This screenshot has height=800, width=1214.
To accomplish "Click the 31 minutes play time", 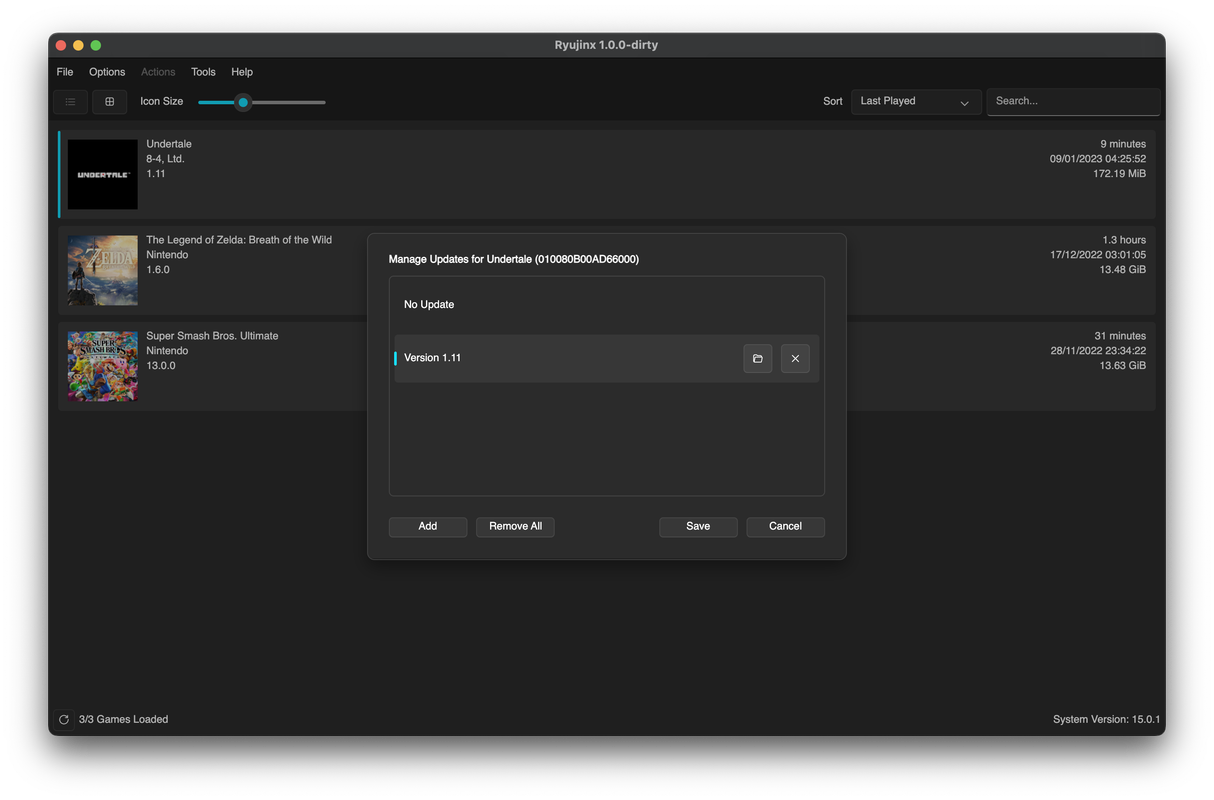I will 1120,336.
